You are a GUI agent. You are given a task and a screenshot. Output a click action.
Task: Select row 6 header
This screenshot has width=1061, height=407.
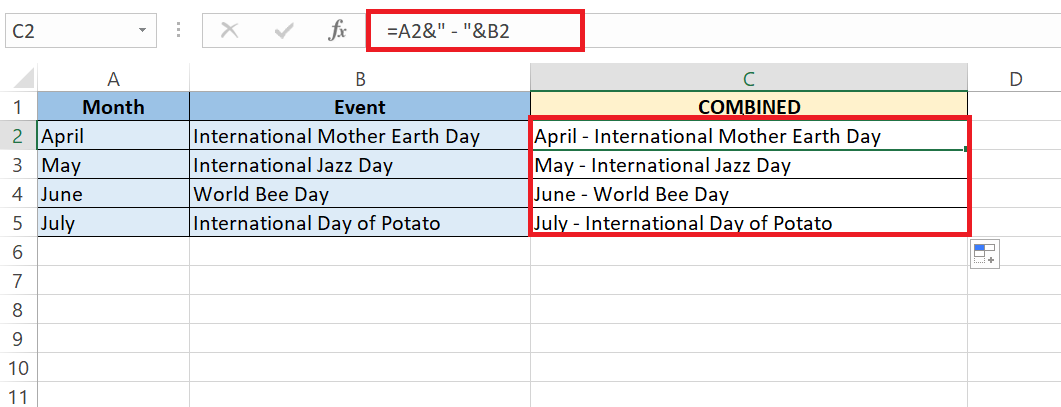coord(18,252)
